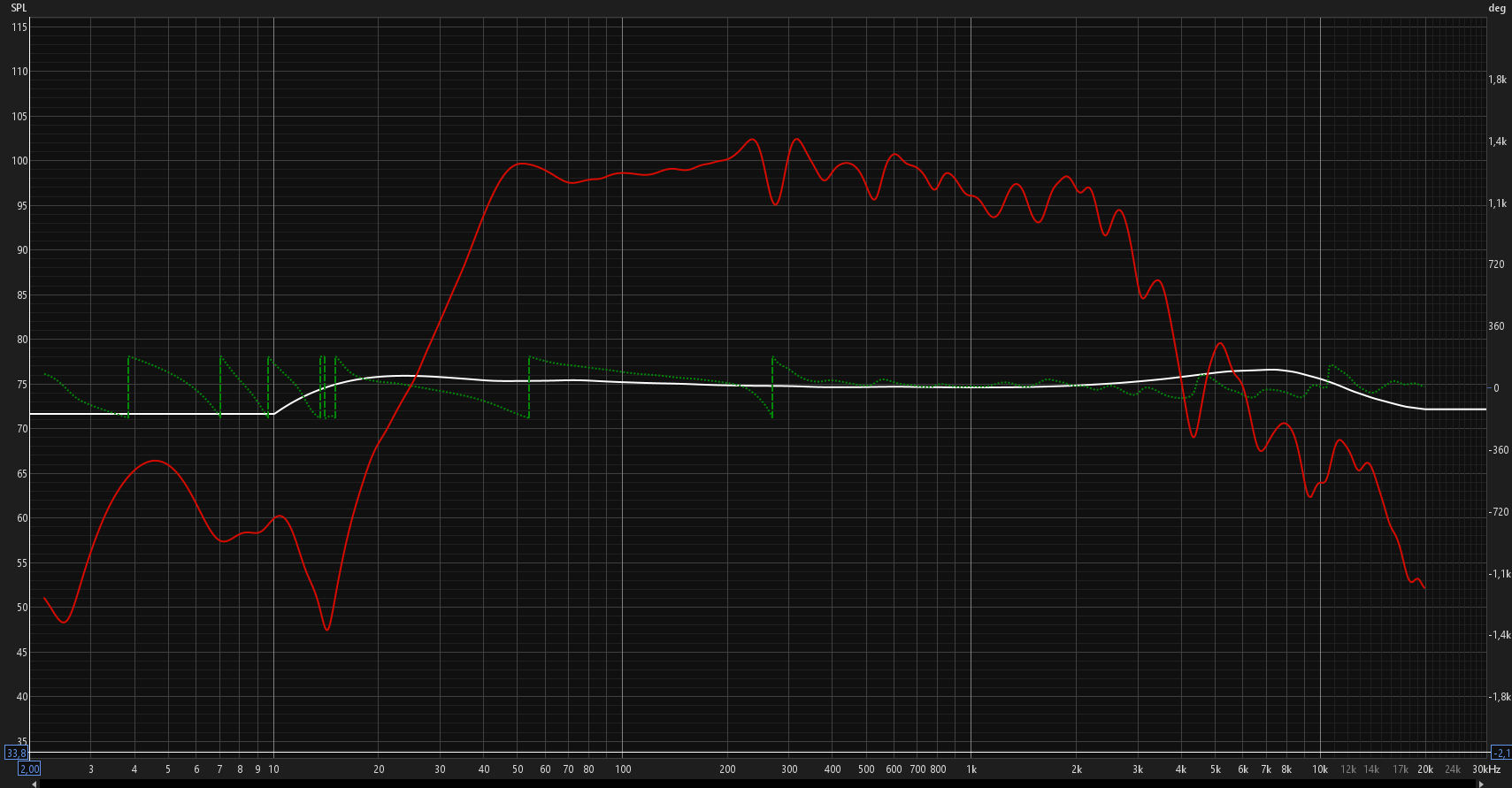The width and height of the screenshot is (1512, 788).
Task: Click the SPL axis title
Action: (x=19, y=8)
